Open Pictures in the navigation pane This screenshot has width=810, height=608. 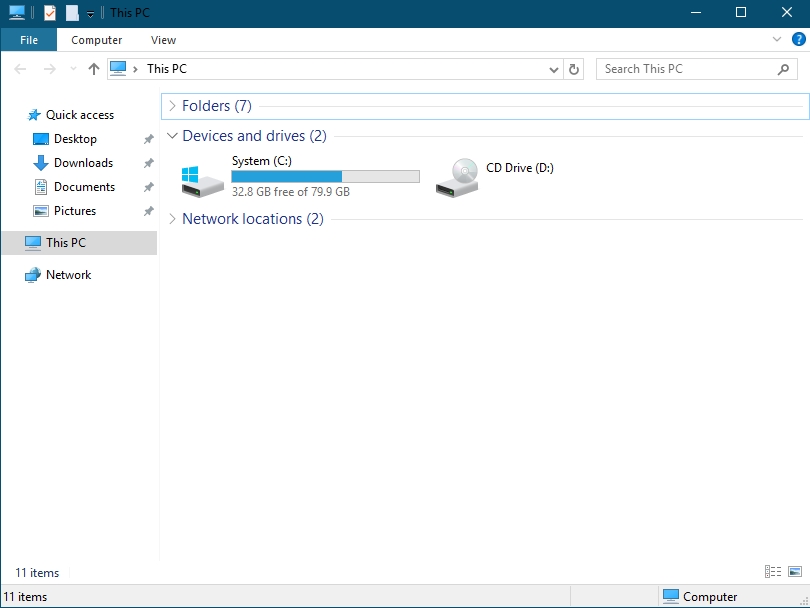[75, 211]
